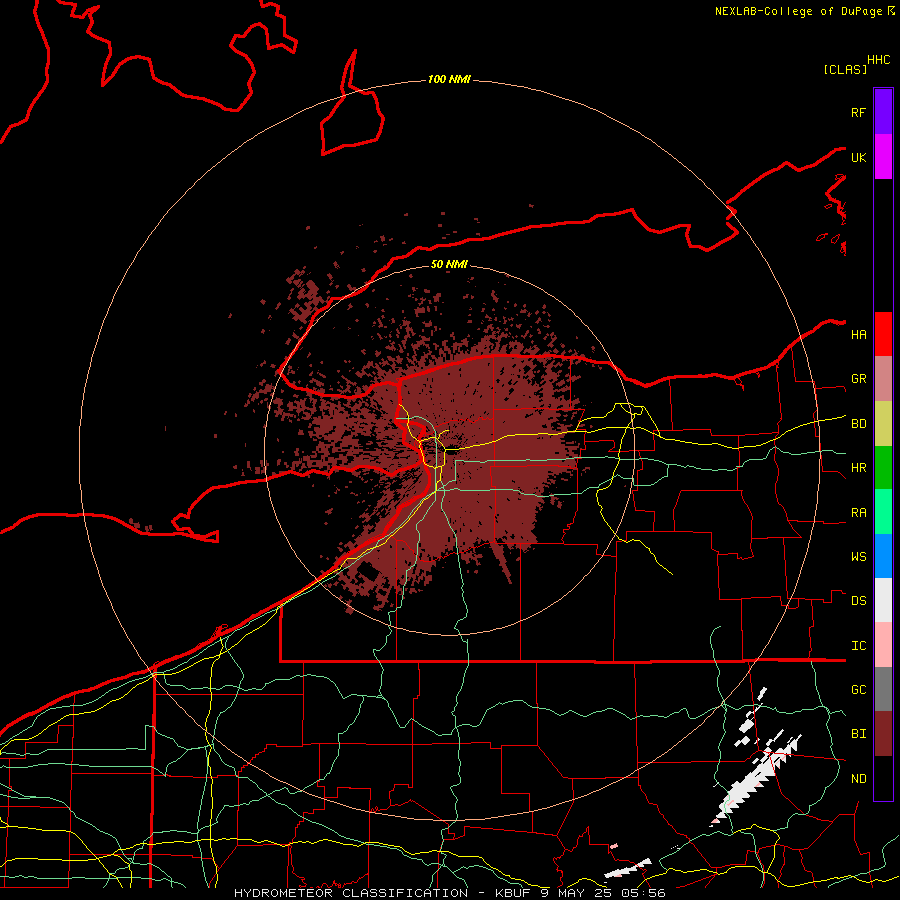The image size is (900, 900).
Task: Click the ND black legend swatch
Action: point(883,778)
